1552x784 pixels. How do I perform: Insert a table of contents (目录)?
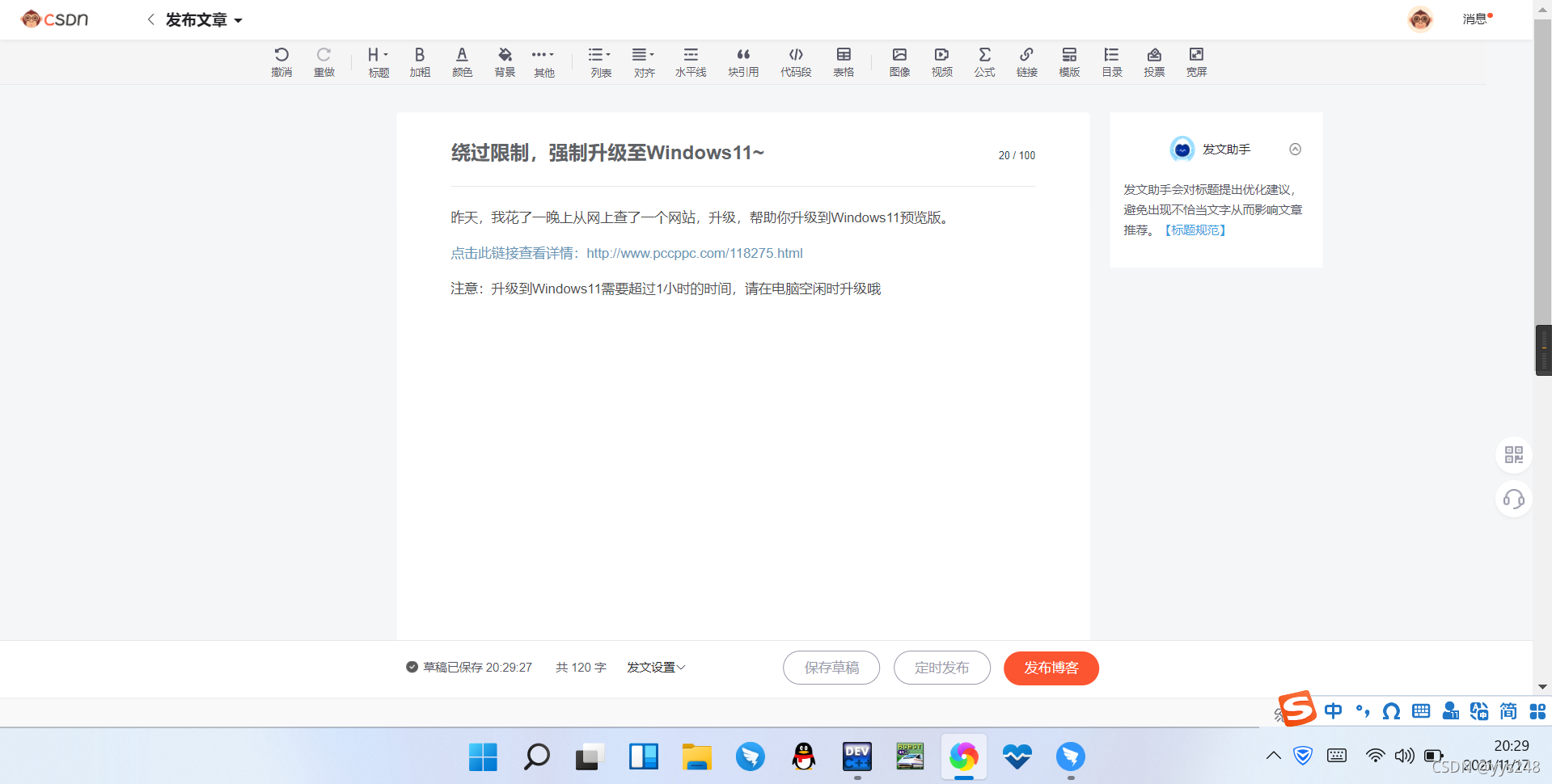(1112, 62)
